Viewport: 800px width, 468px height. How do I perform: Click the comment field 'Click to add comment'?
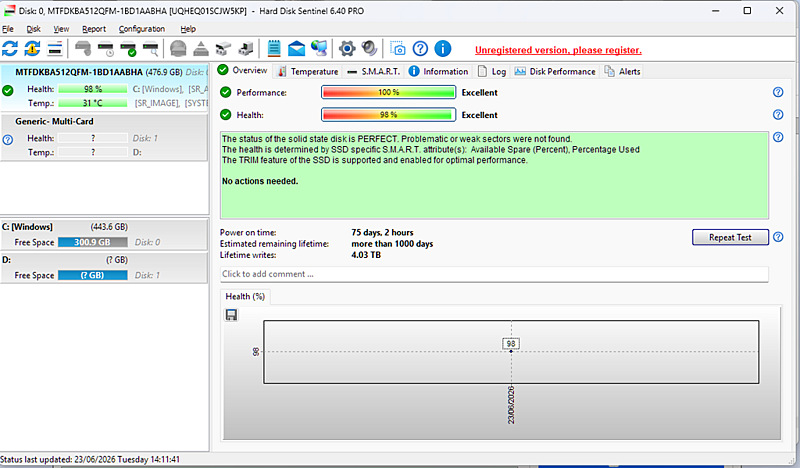(x=494, y=274)
